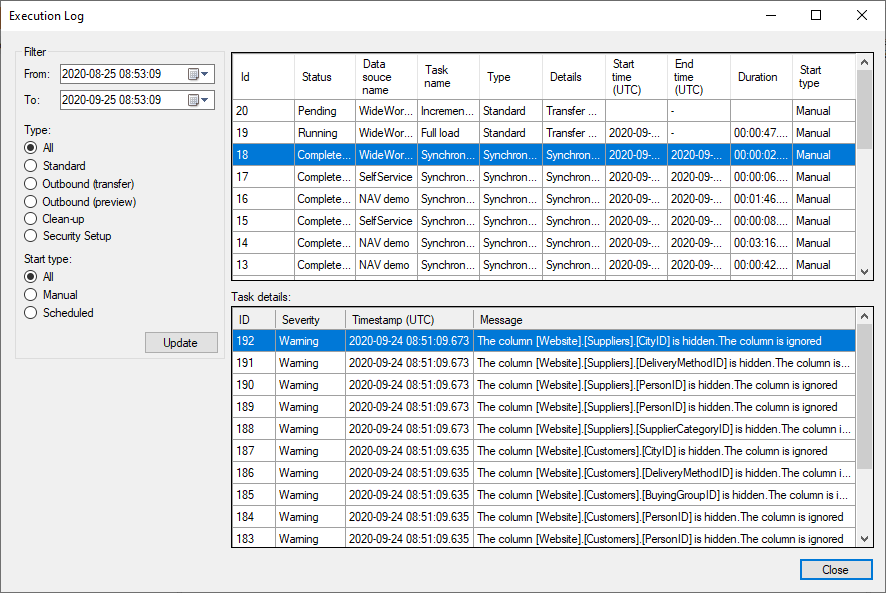
Task: Select the Standard type radio button
Action: (x=31, y=166)
